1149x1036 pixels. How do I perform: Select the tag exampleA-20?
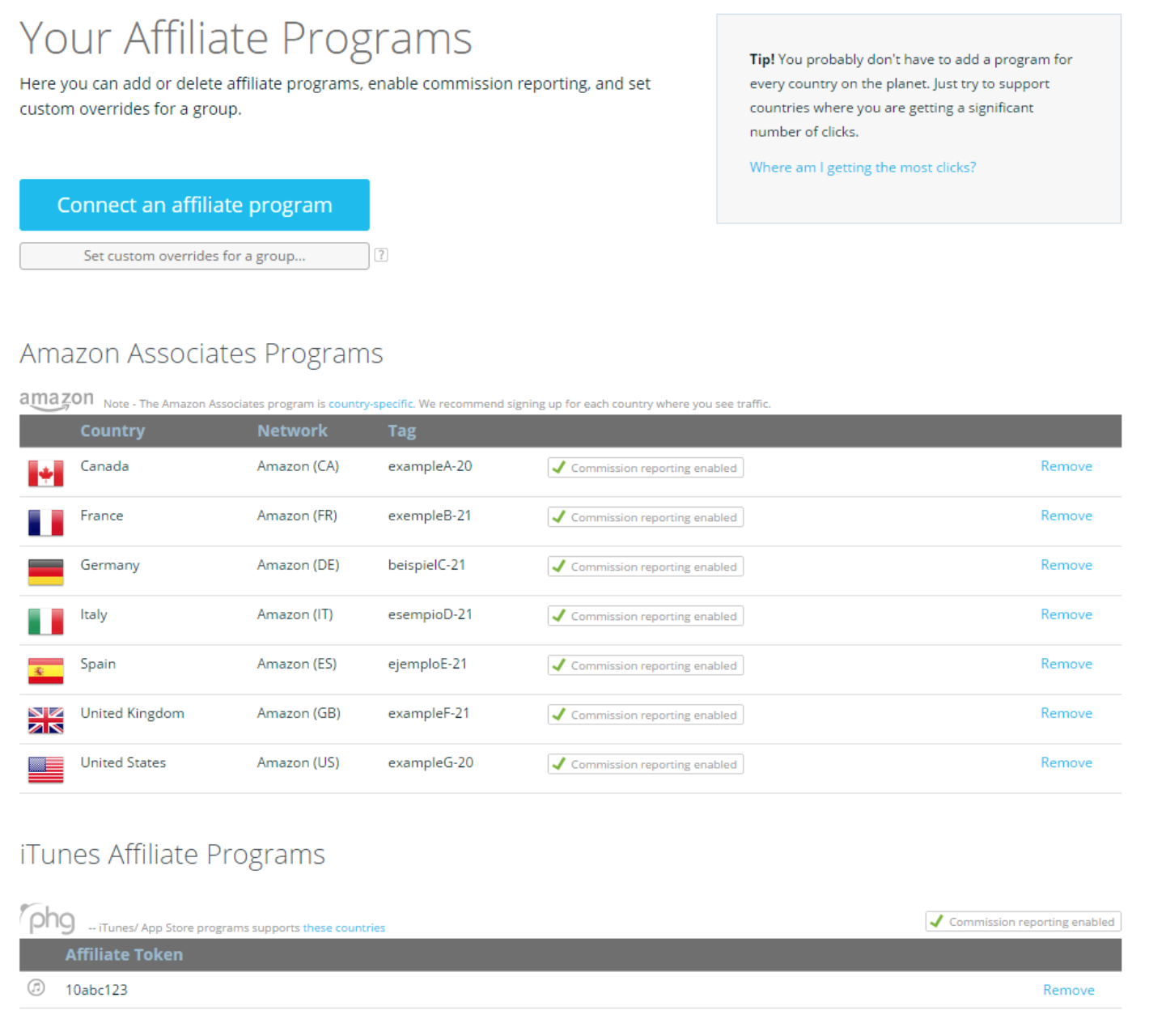430,466
